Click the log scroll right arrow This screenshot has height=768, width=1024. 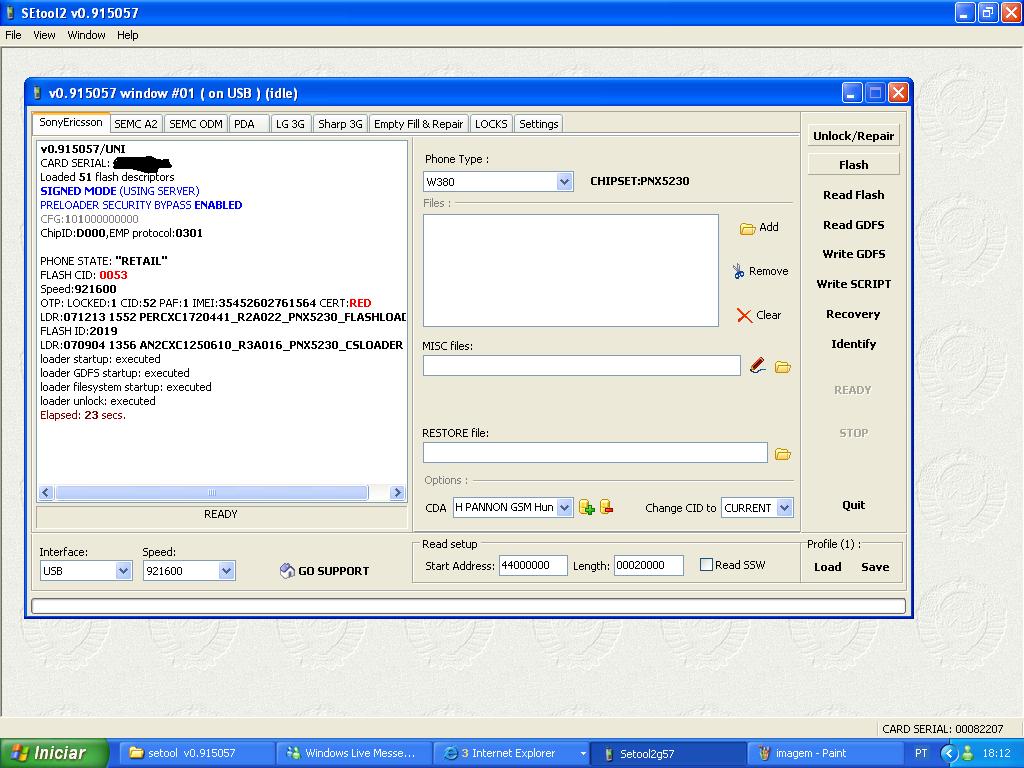pyautogui.click(x=397, y=492)
